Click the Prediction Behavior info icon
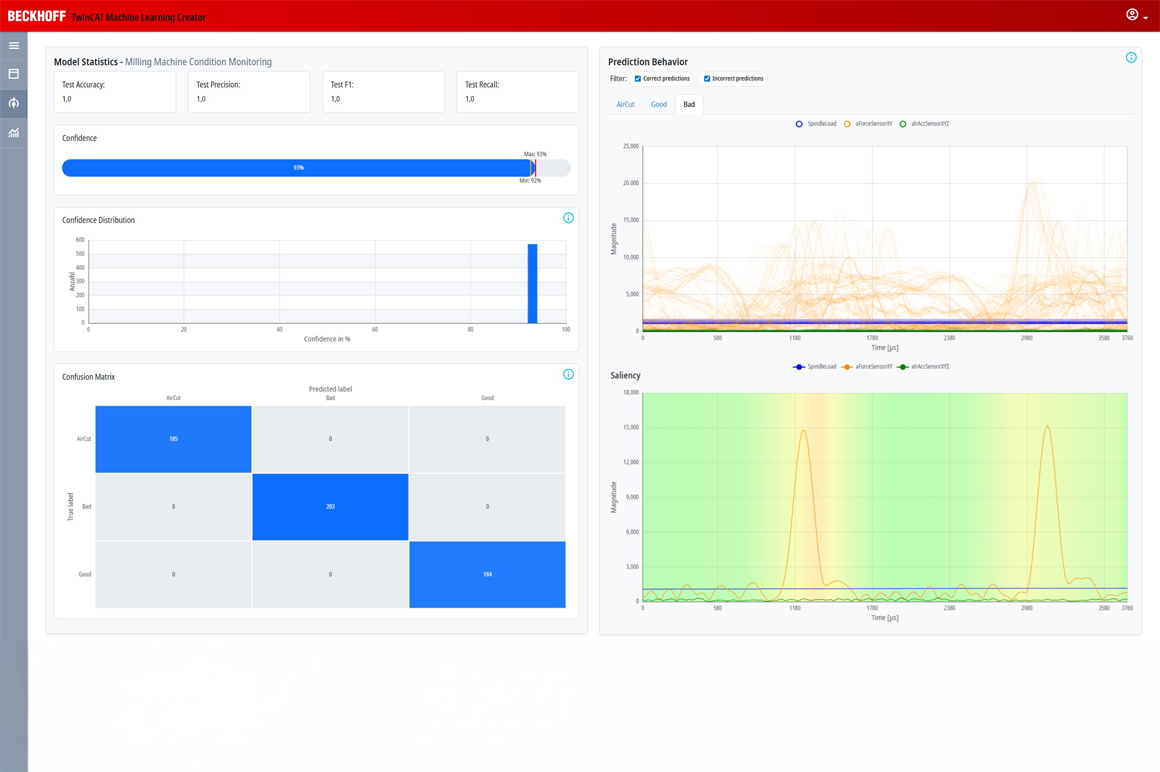Viewport: 1160px width, 772px height. pyautogui.click(x=1131, y=58)
